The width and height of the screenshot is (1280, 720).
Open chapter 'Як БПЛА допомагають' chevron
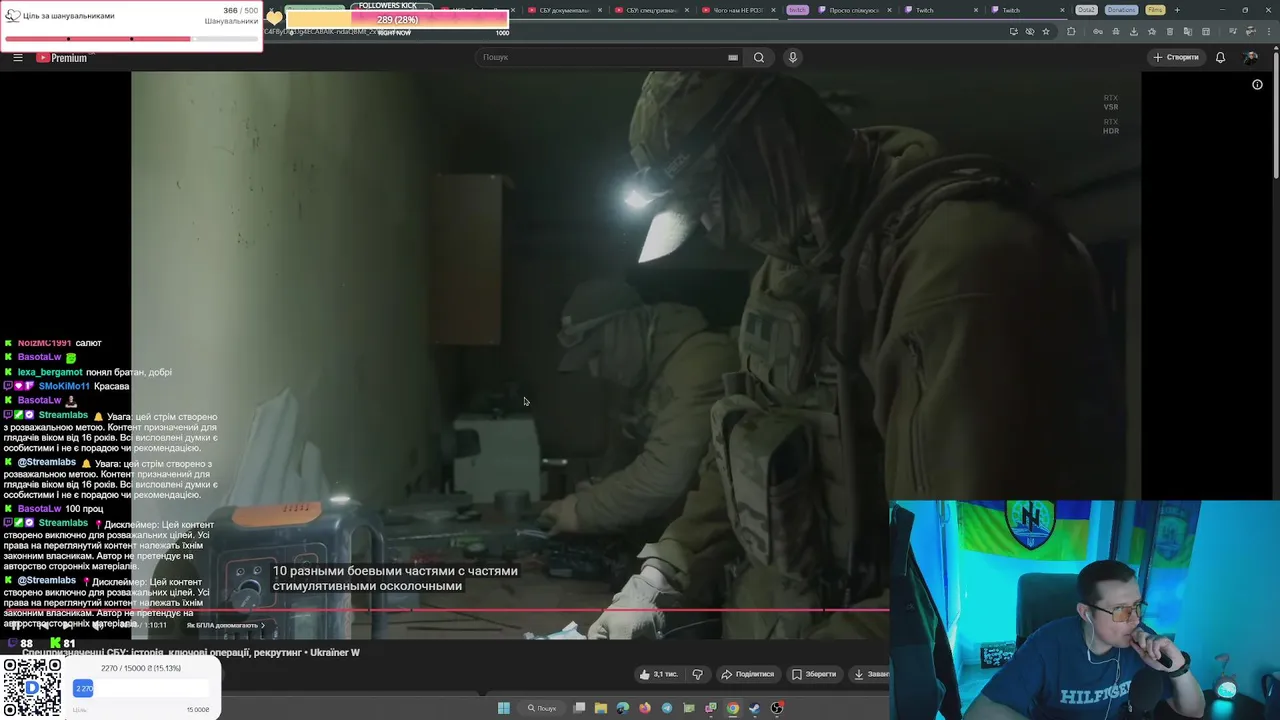(x=262, y=625)
